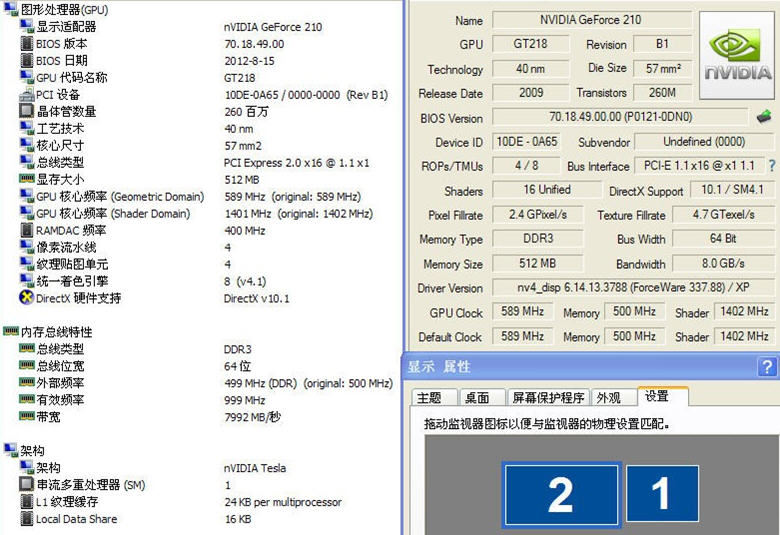Select monitor 1 in display settings
This screenshot has height=535, width=780.
pyautogui.click(x=662, y=493)
